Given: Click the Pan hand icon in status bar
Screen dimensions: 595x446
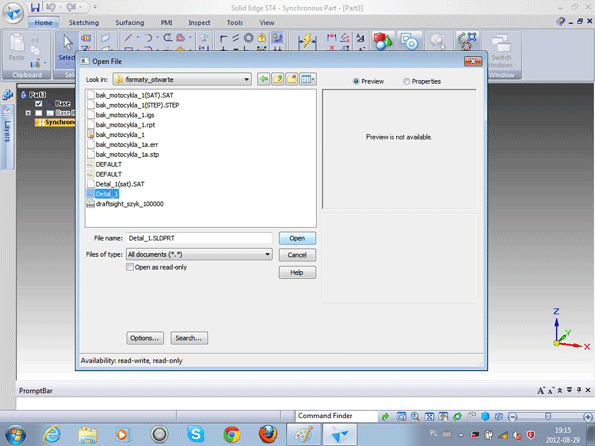Looking at the screenshot, I should (443, 416).
